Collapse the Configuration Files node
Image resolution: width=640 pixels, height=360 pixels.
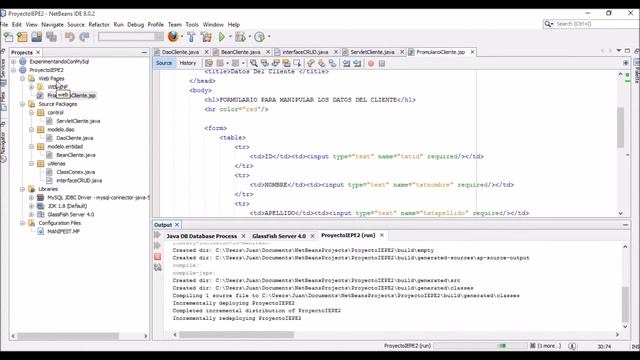pos(22,223)
